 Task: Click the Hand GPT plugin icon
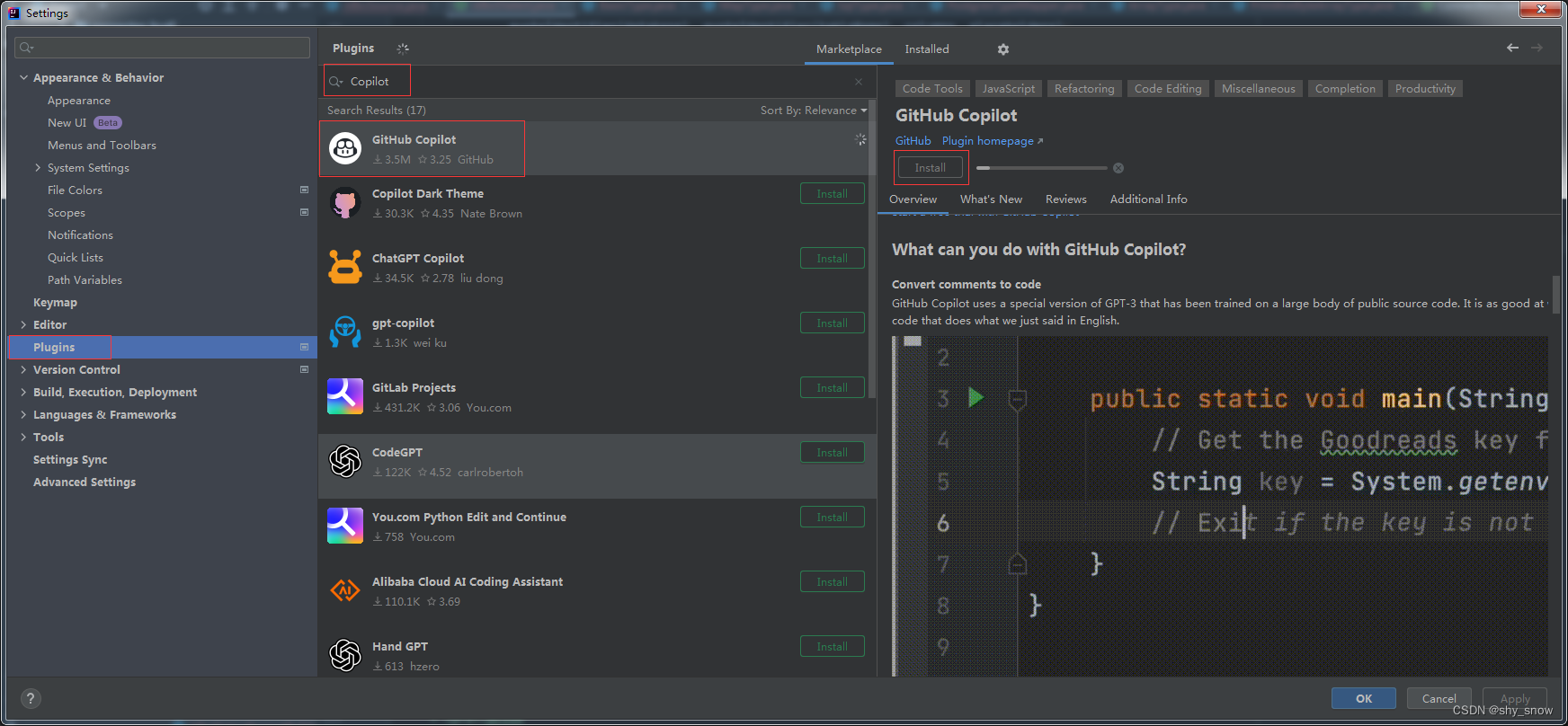click(x=345, y=655)
